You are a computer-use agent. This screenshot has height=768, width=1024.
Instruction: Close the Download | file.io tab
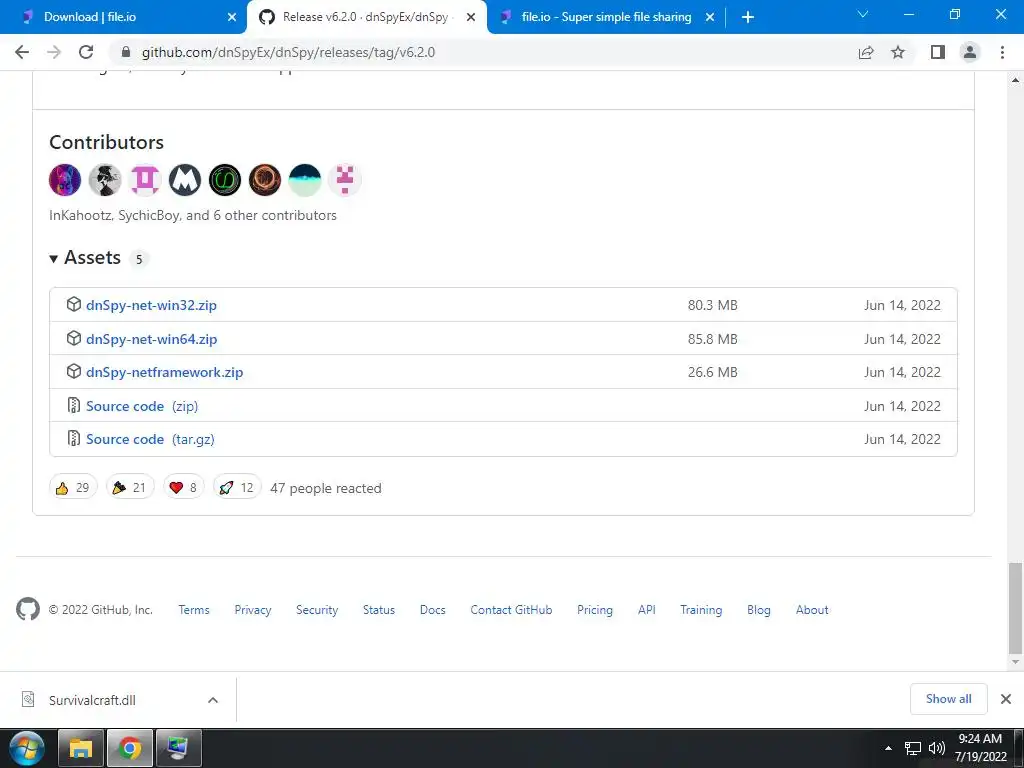pos(231,17)
